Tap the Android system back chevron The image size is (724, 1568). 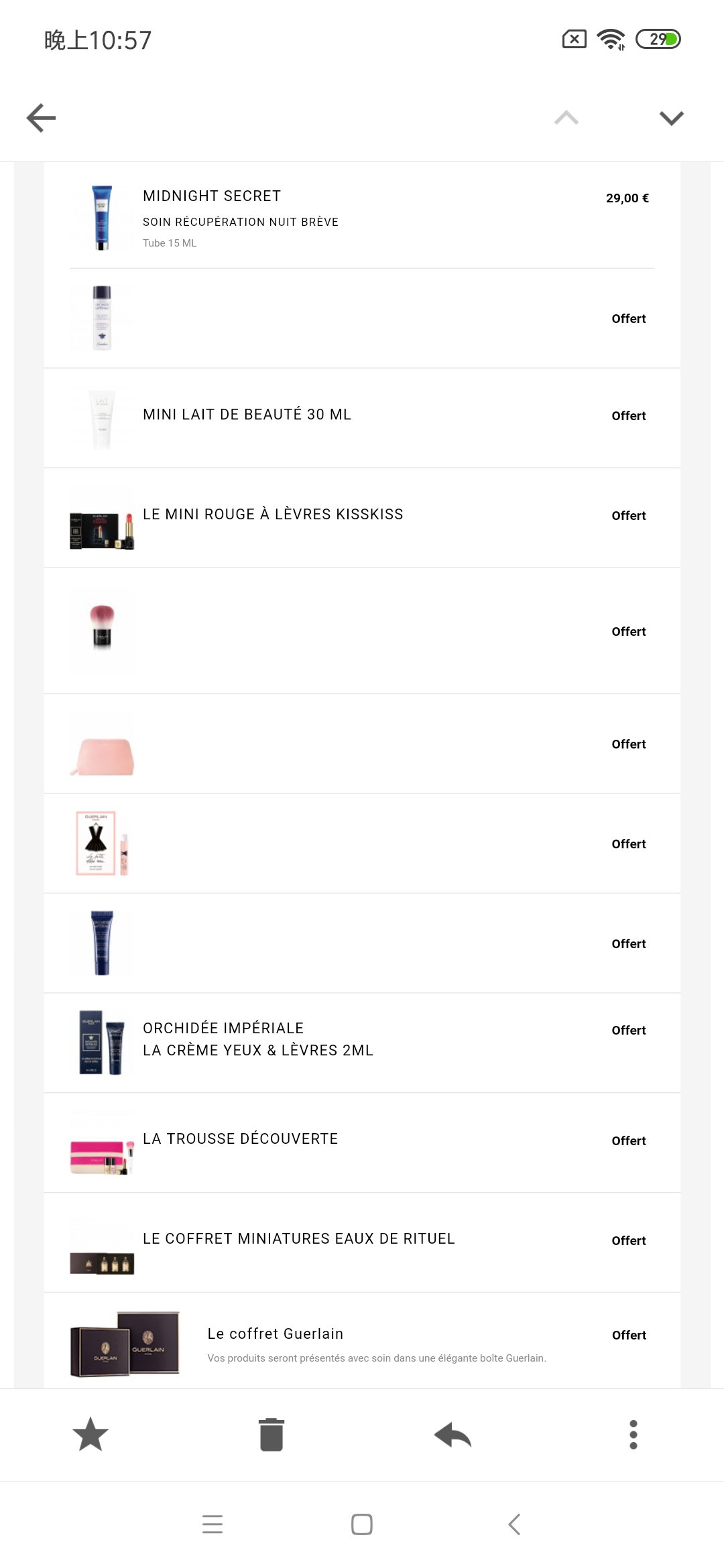[514, 1524]
